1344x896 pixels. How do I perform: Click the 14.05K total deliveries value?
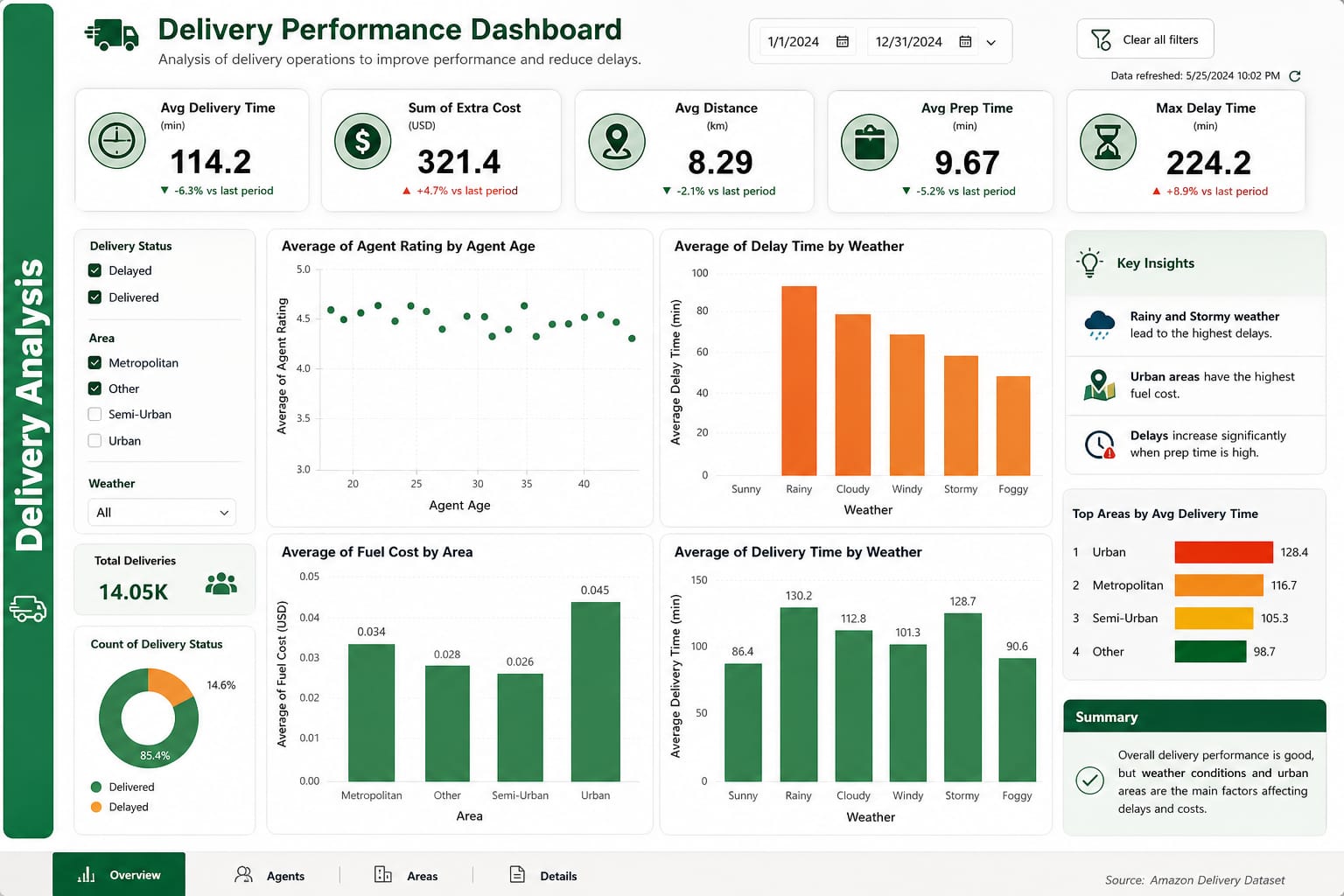(133, 592)
